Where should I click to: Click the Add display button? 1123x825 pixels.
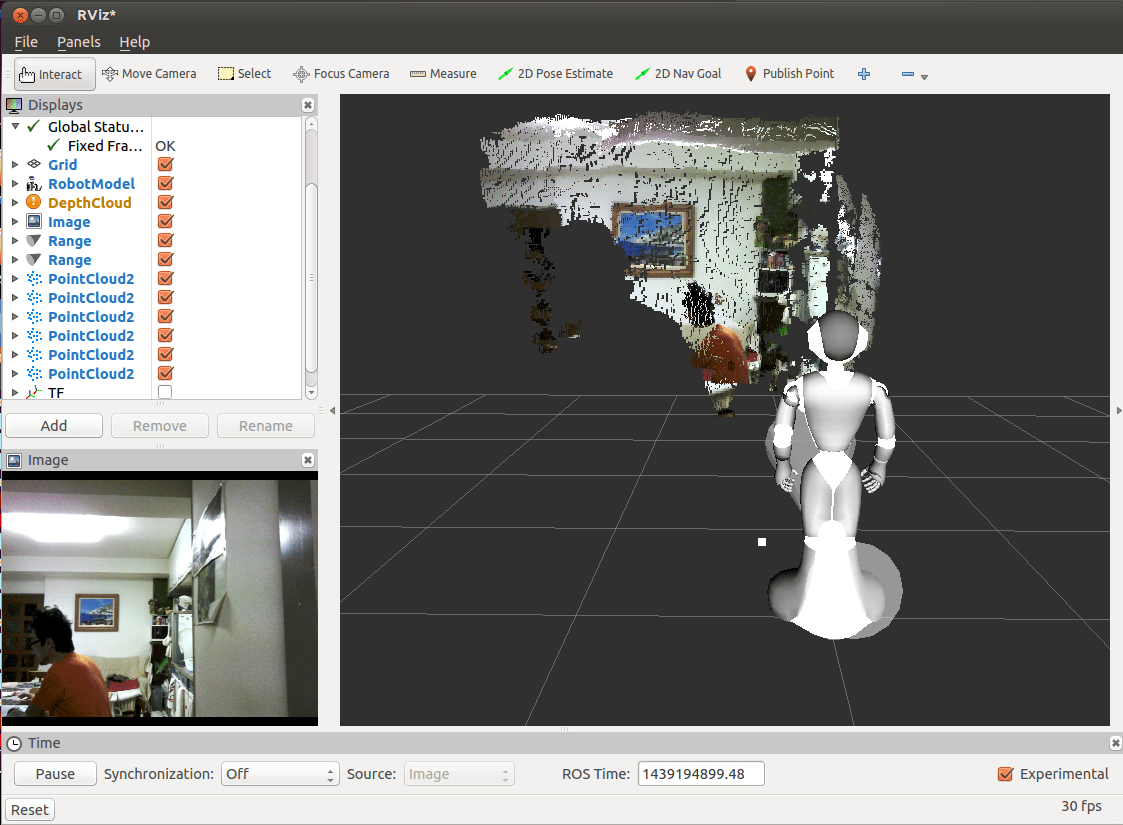(x=54, y=426)
